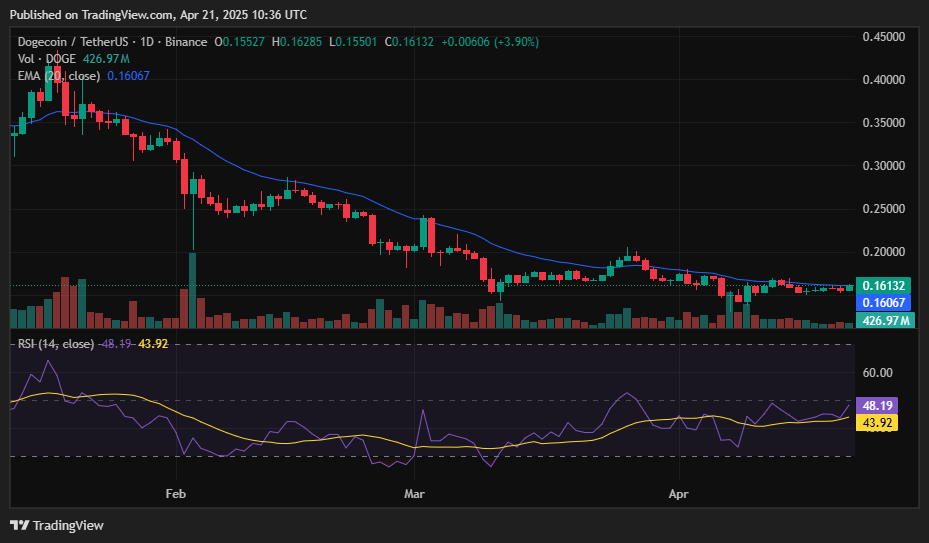This screenshot has width=929, height=543.
Task: Click the 426.97M volume axis label
Action: pos(885,321)
